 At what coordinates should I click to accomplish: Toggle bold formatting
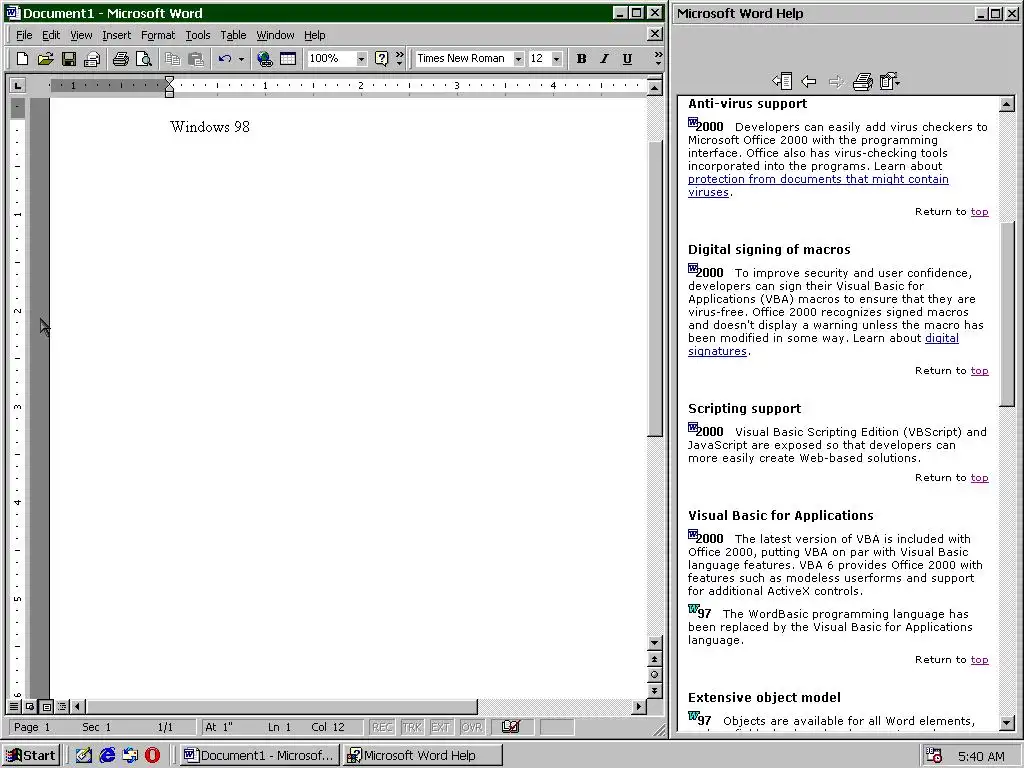(x=581, y=59)
